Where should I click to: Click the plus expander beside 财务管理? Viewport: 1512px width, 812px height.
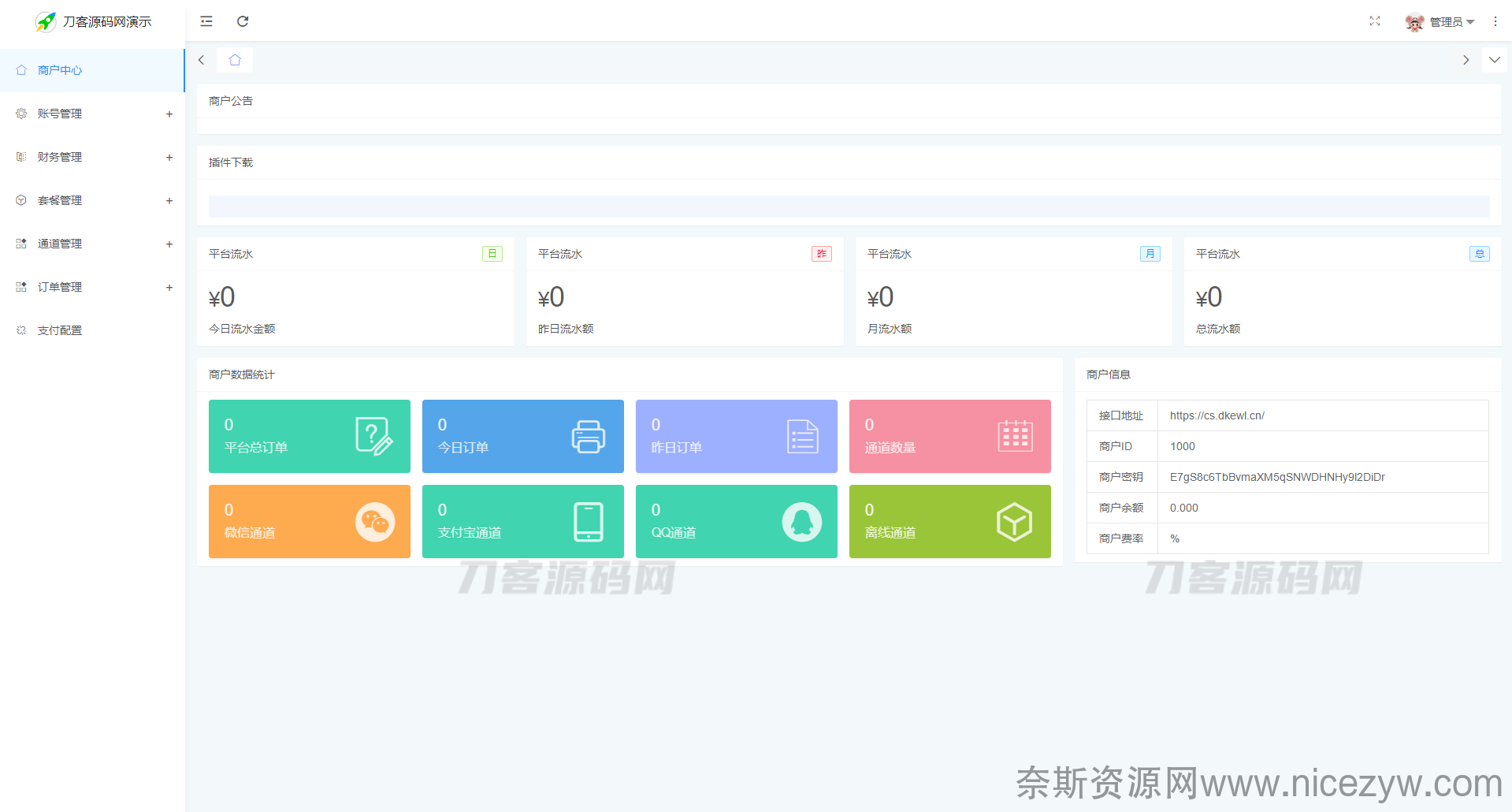[169, 158]
